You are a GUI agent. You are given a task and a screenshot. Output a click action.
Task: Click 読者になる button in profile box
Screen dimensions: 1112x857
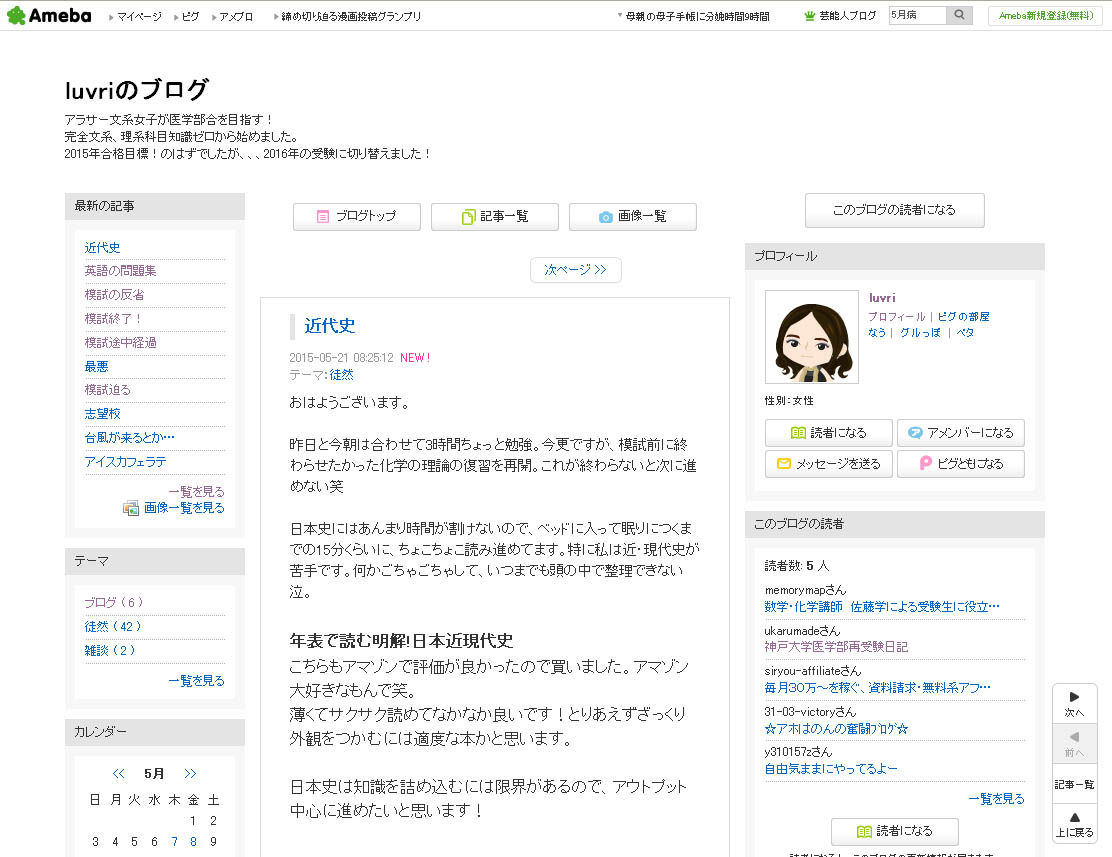828,433
